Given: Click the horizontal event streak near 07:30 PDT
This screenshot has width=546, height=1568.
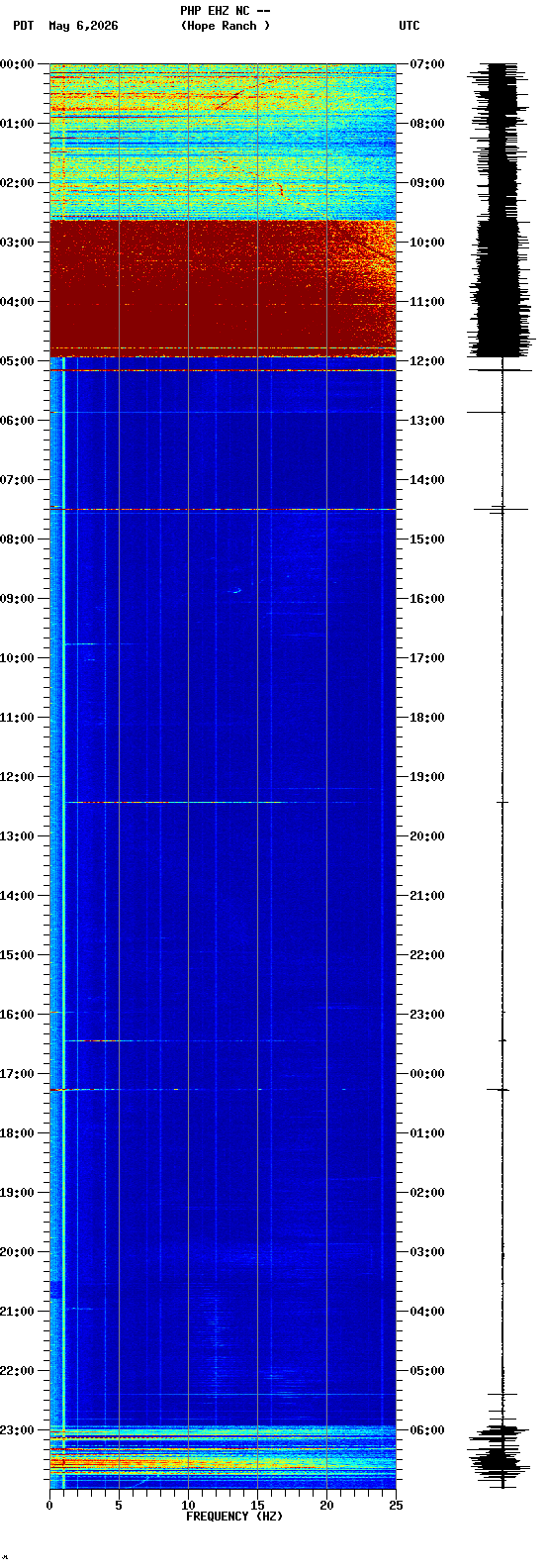Looking at the screenshot, I should [x=223, y=509].
